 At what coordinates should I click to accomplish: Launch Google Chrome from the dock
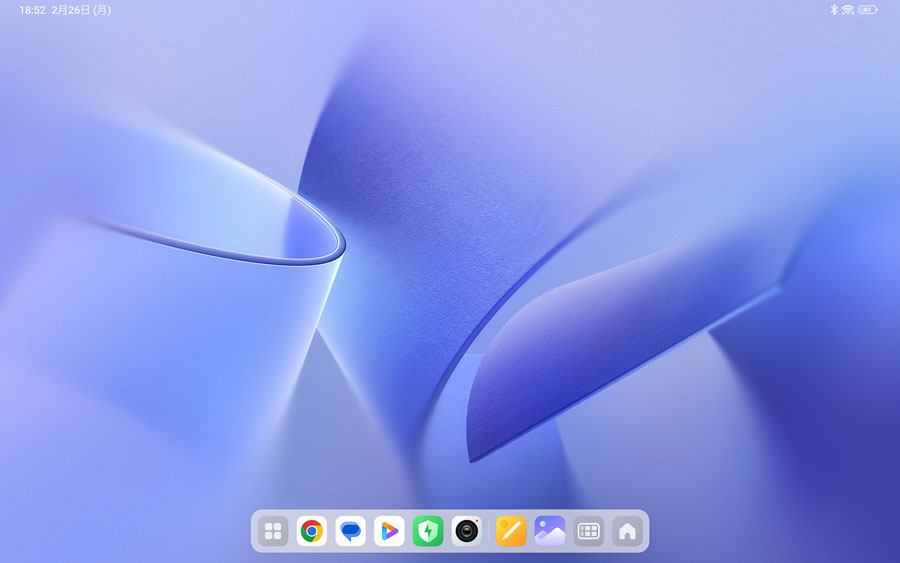point(312,531)
